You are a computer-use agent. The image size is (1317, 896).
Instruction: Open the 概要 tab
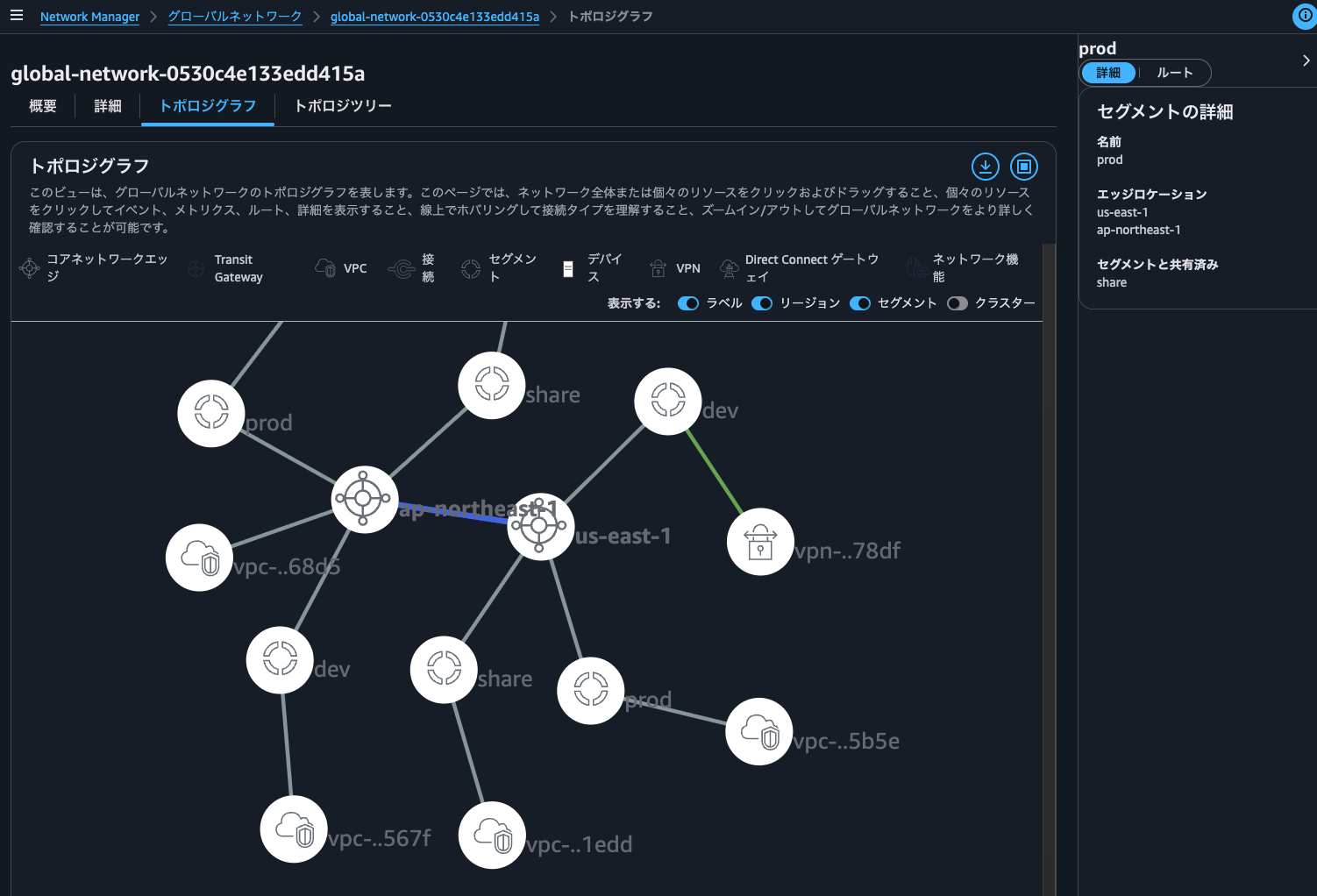pyautogui.click(x=43, y=106)
